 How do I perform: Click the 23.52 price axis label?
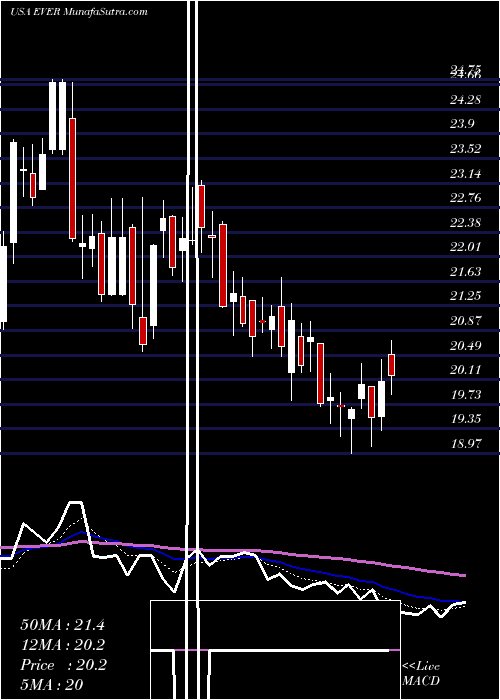coord(466,148)
